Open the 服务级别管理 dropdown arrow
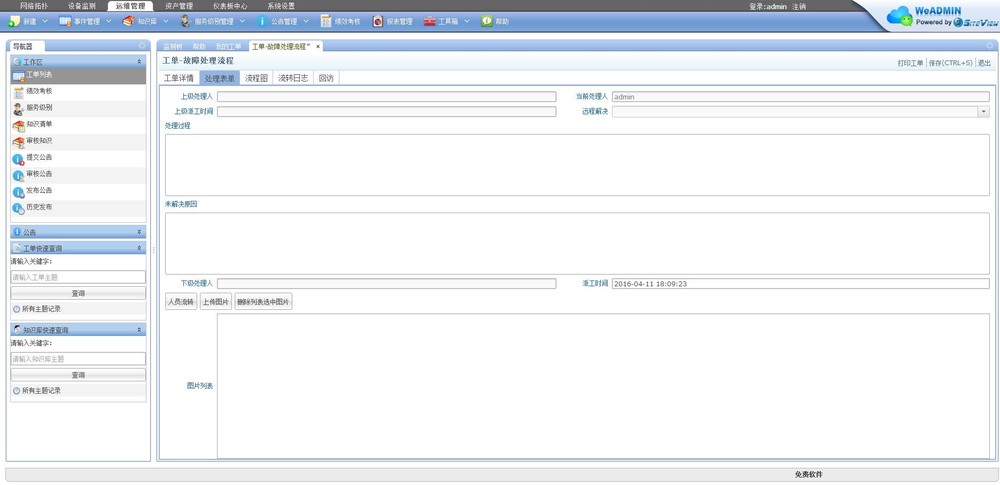1000x485 pixels. click(242, 21)
